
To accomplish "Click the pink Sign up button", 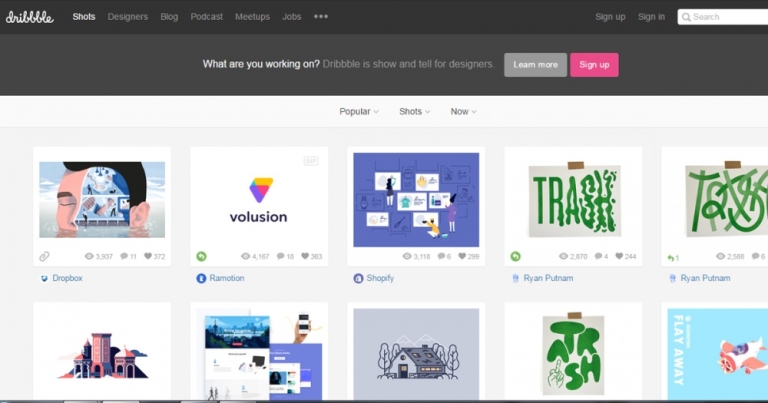I will [x=594, y=65].
